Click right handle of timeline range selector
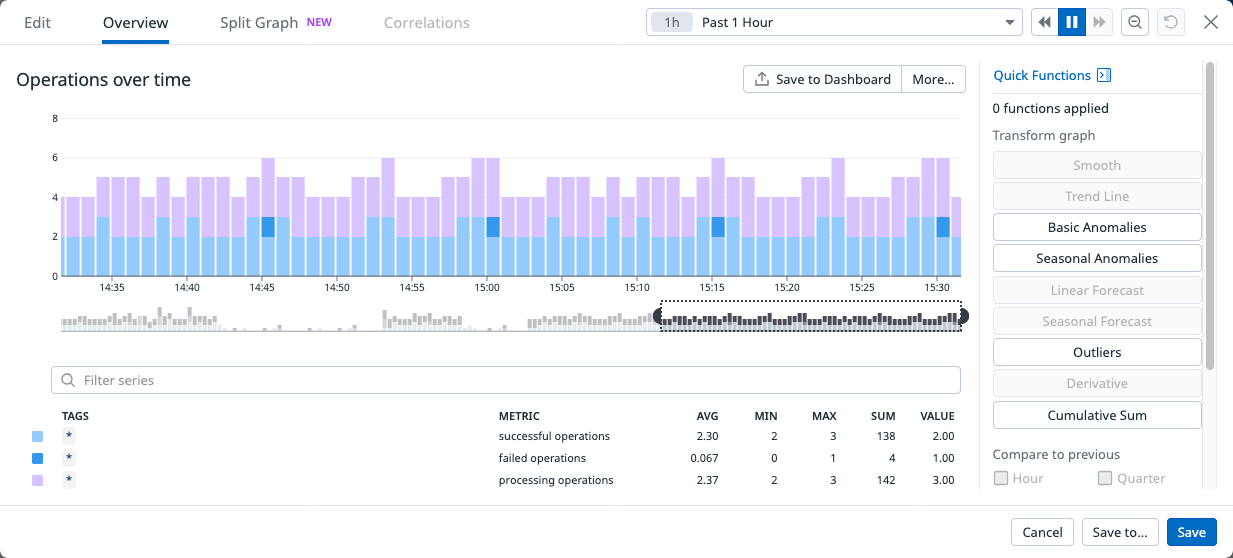The width and height of the screenshot is (1233, 558). pyautogui.click(x=963, y=316)
